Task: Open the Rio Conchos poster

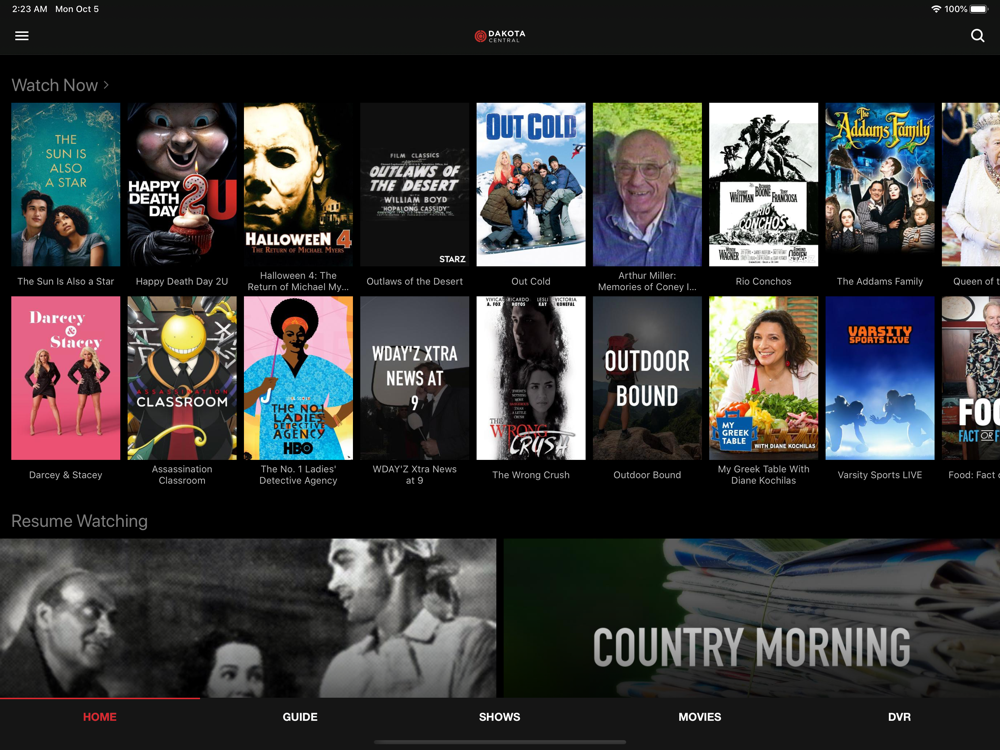Action: click(763, 184)
